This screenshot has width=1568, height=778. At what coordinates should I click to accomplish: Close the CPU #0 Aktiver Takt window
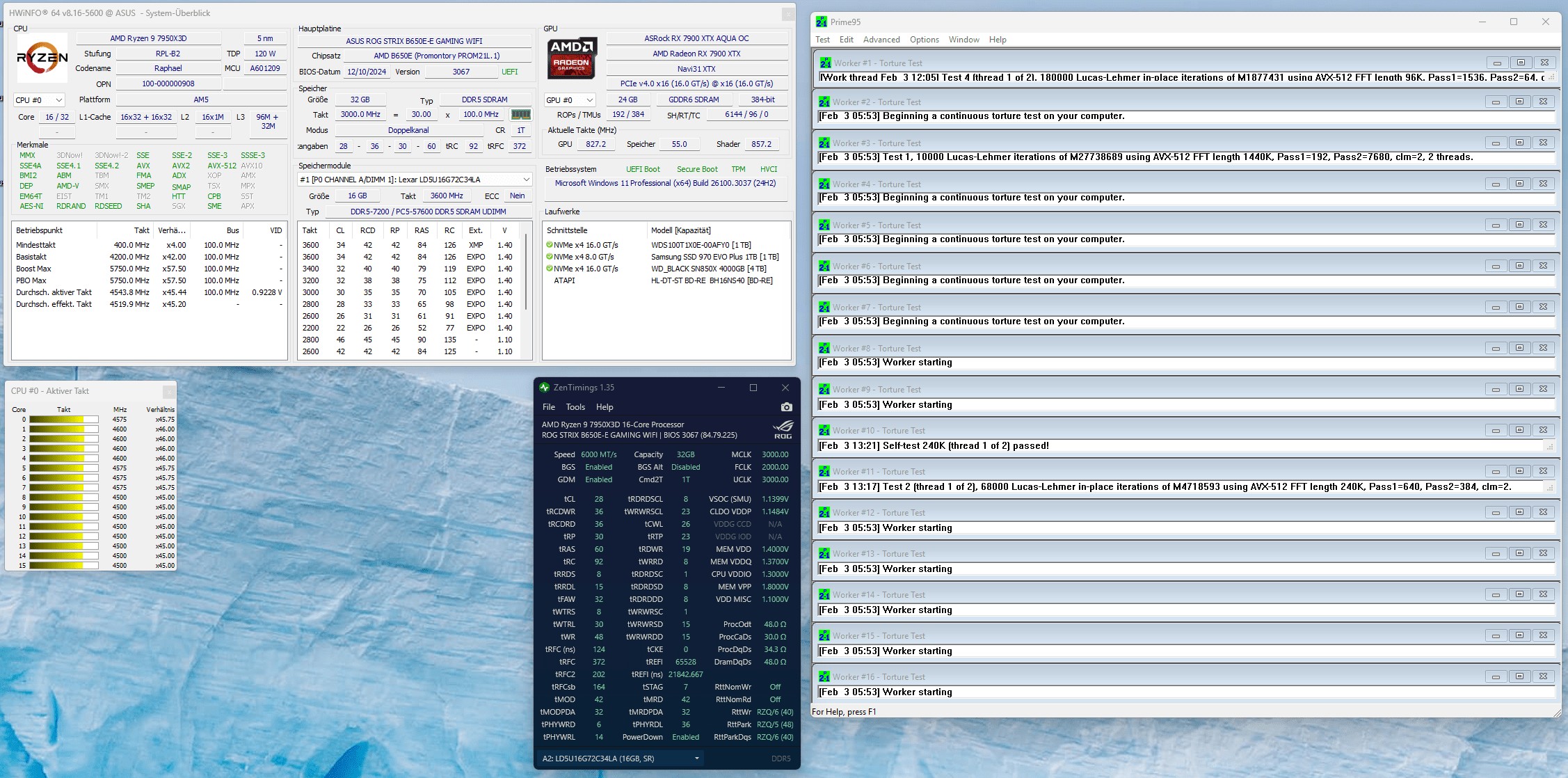pyautogui.click(x=168, y=391)
